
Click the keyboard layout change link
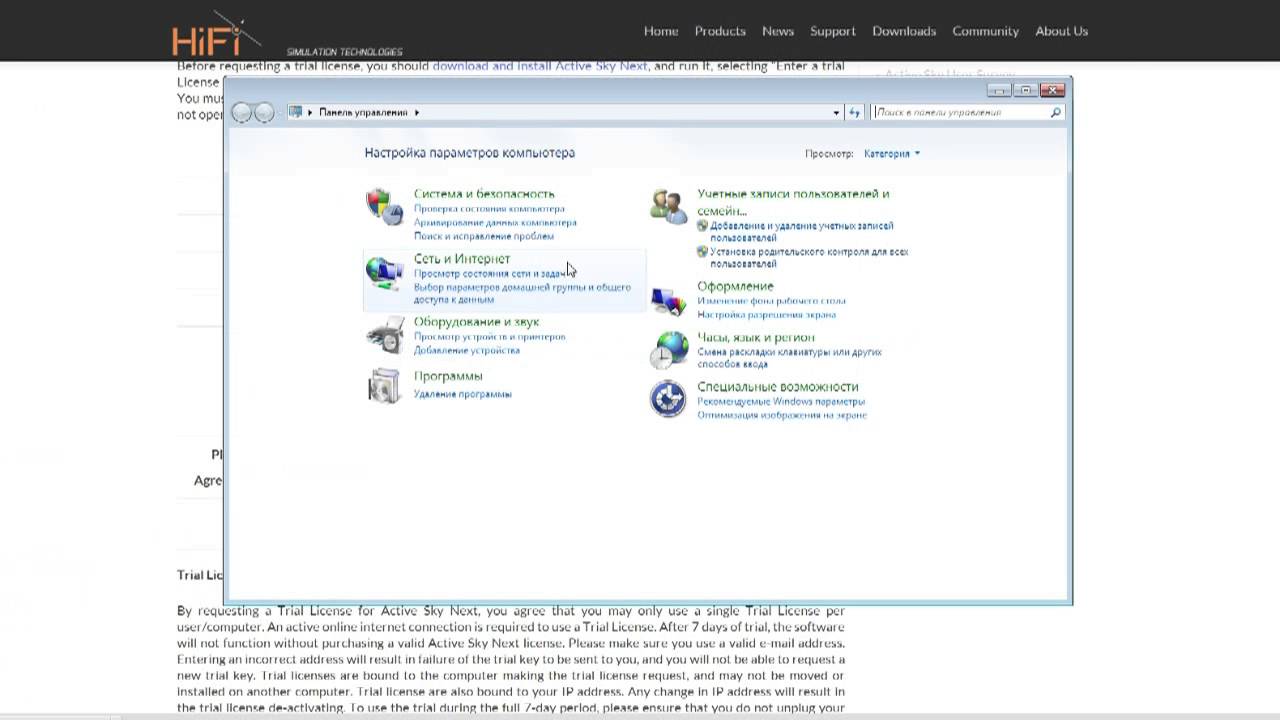(789, 358)
